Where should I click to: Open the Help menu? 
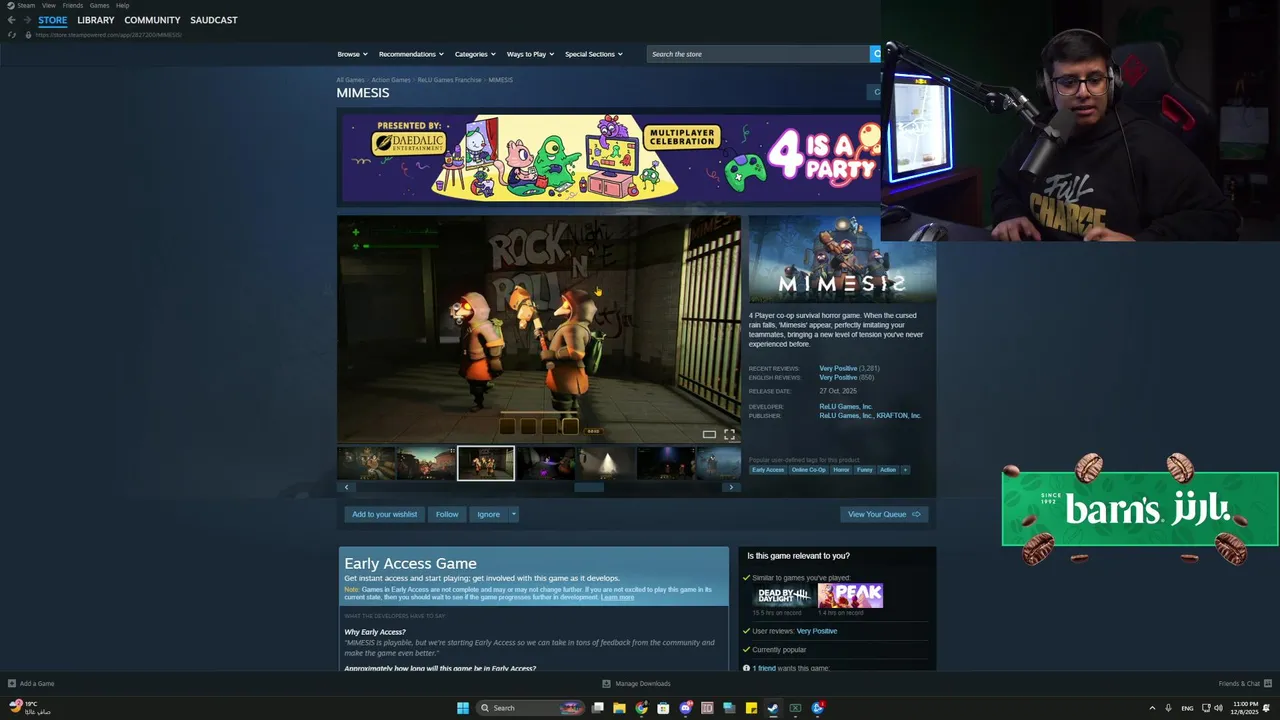(122, 5)
